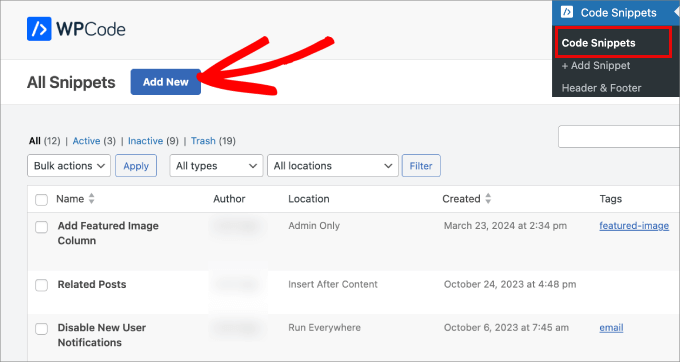Show All snippets filter
The image size is (680, 362).
(x=35, y=141)
